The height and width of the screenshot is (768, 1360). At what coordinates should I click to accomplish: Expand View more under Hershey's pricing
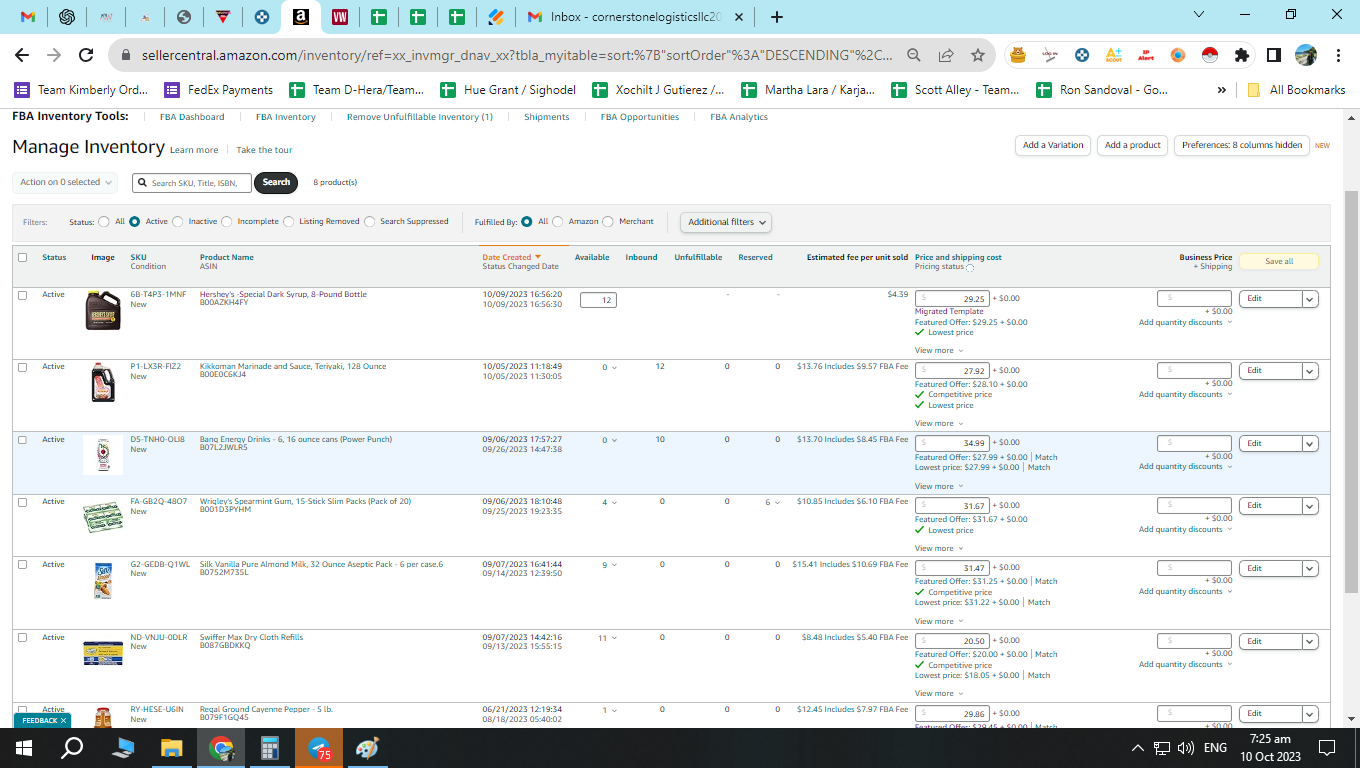(x=939, y=351)
